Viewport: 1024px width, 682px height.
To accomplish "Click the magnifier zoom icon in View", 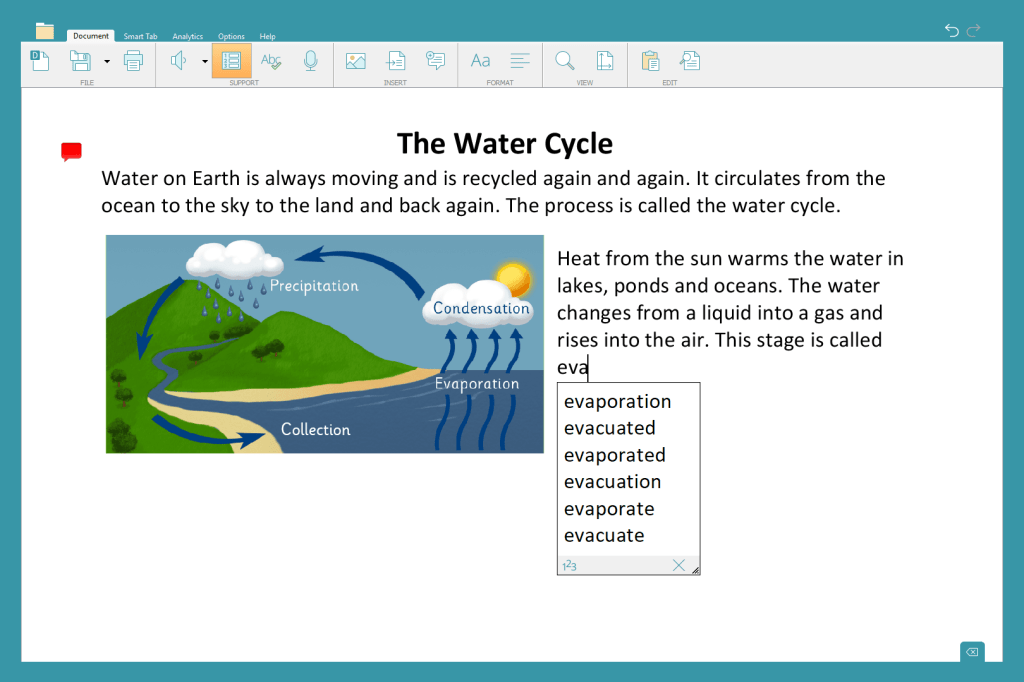I will tap(564, 61).
